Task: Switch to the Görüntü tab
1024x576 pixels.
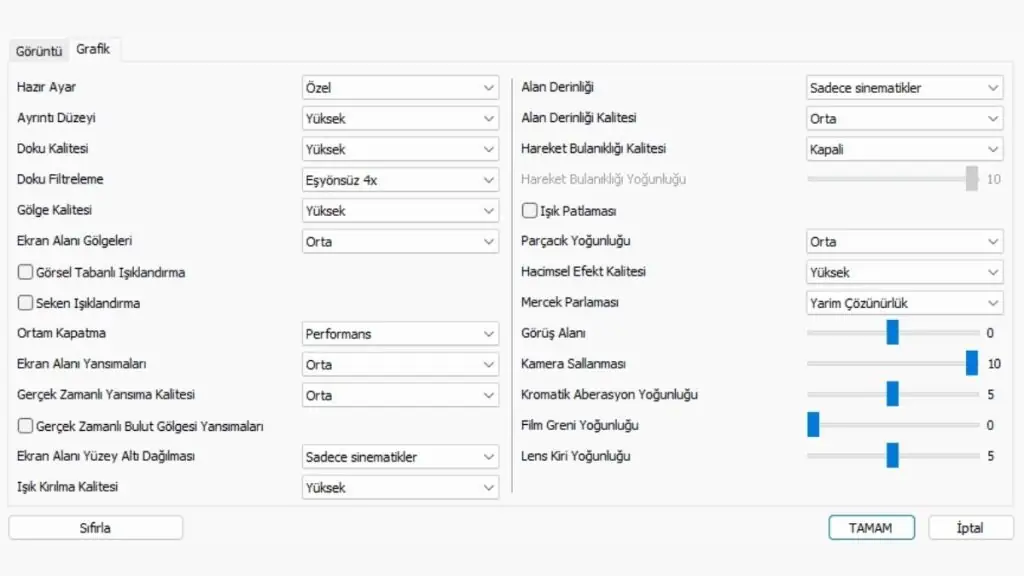Action: pos(39,50)
